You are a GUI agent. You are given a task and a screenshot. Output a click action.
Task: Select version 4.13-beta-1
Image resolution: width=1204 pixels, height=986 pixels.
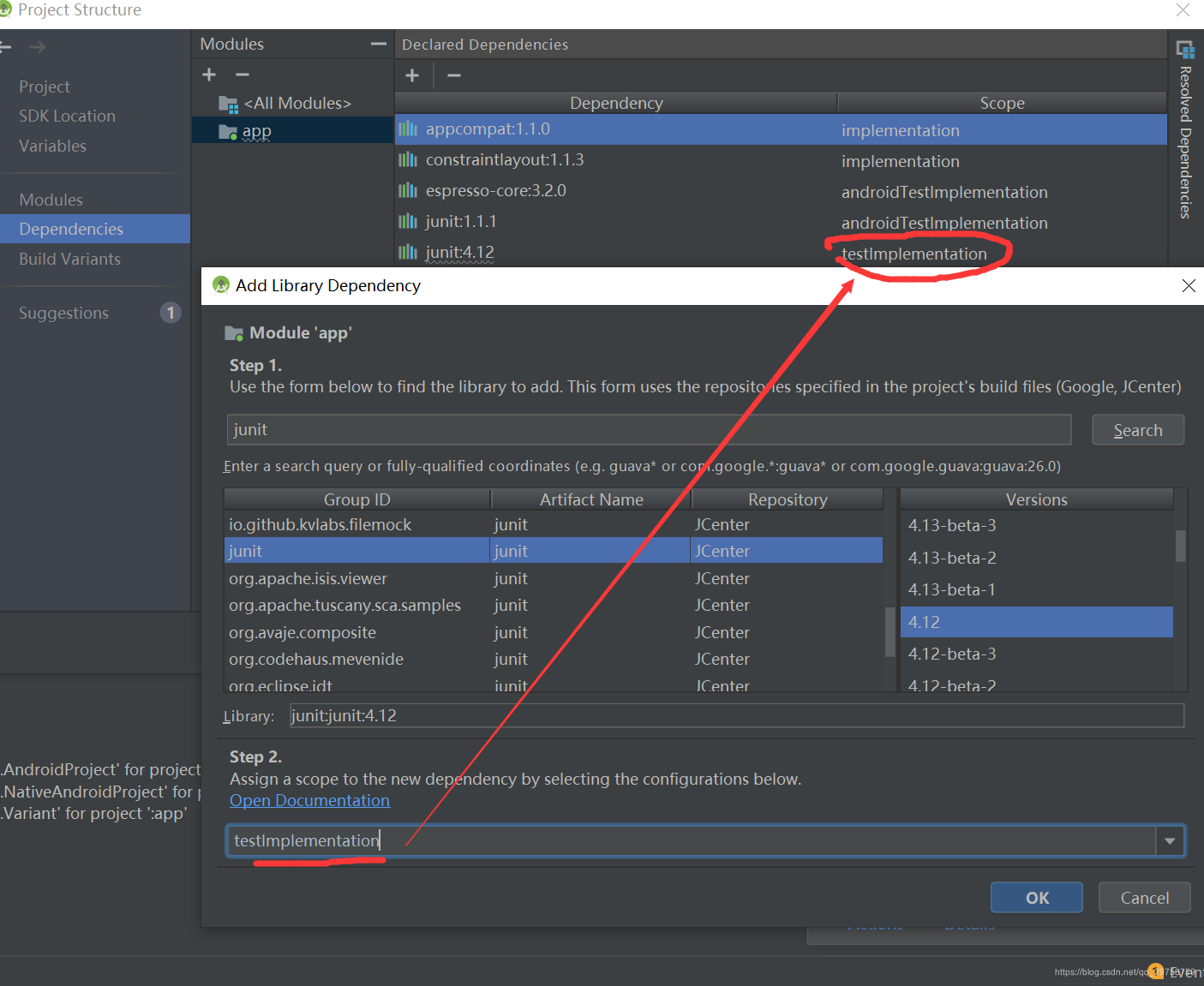[x=1037, y=589]
